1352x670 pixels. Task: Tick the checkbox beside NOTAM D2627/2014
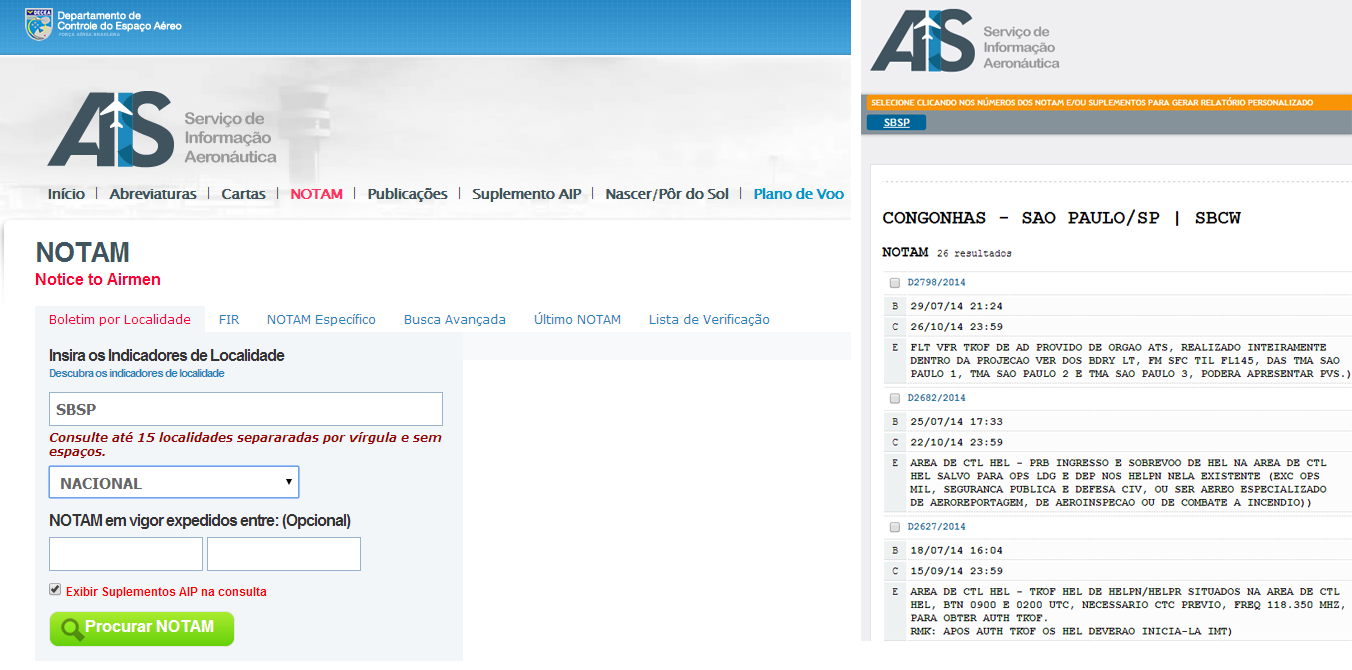click(894, 526)
